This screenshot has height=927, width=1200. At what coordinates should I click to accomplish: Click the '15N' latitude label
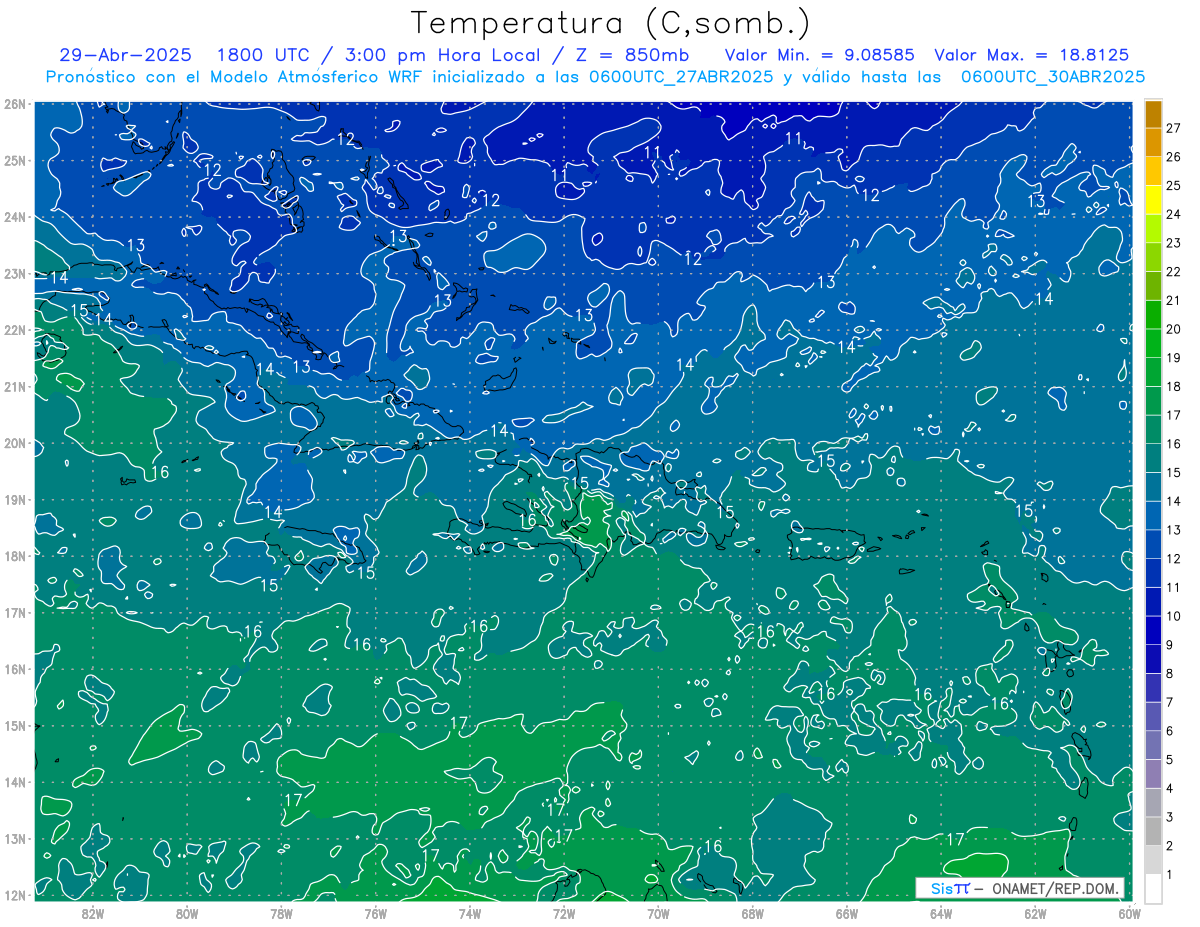(x=14, y=725)
